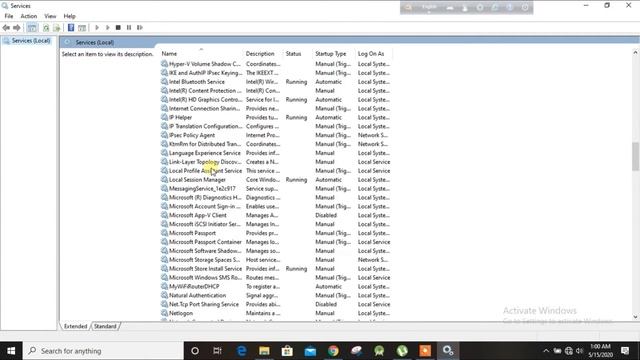The image size is (640, 360).
Task: Click the Netlogon service gear icon
Action: click(164, 313)
